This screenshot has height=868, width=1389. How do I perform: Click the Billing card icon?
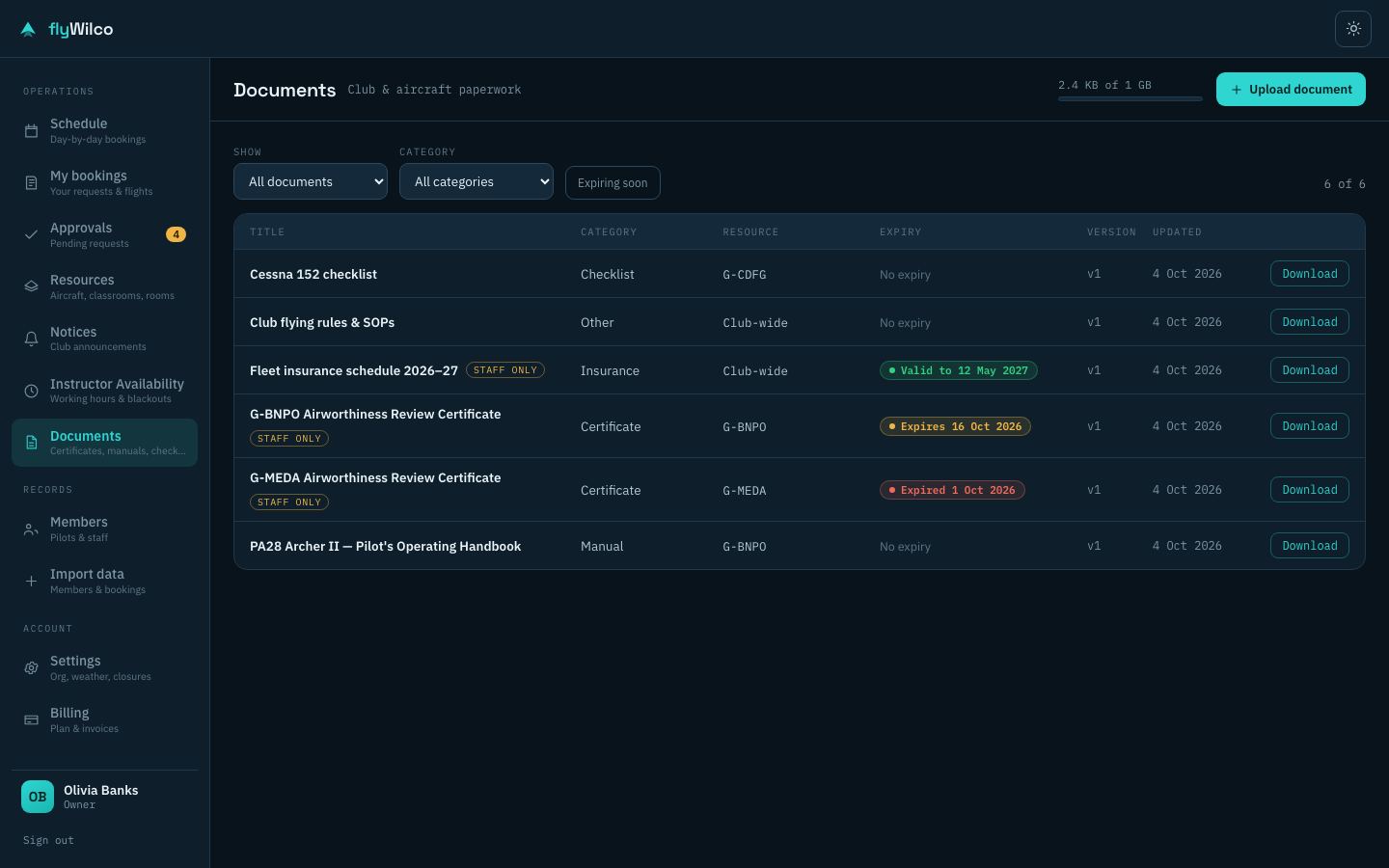coord(31,719)
